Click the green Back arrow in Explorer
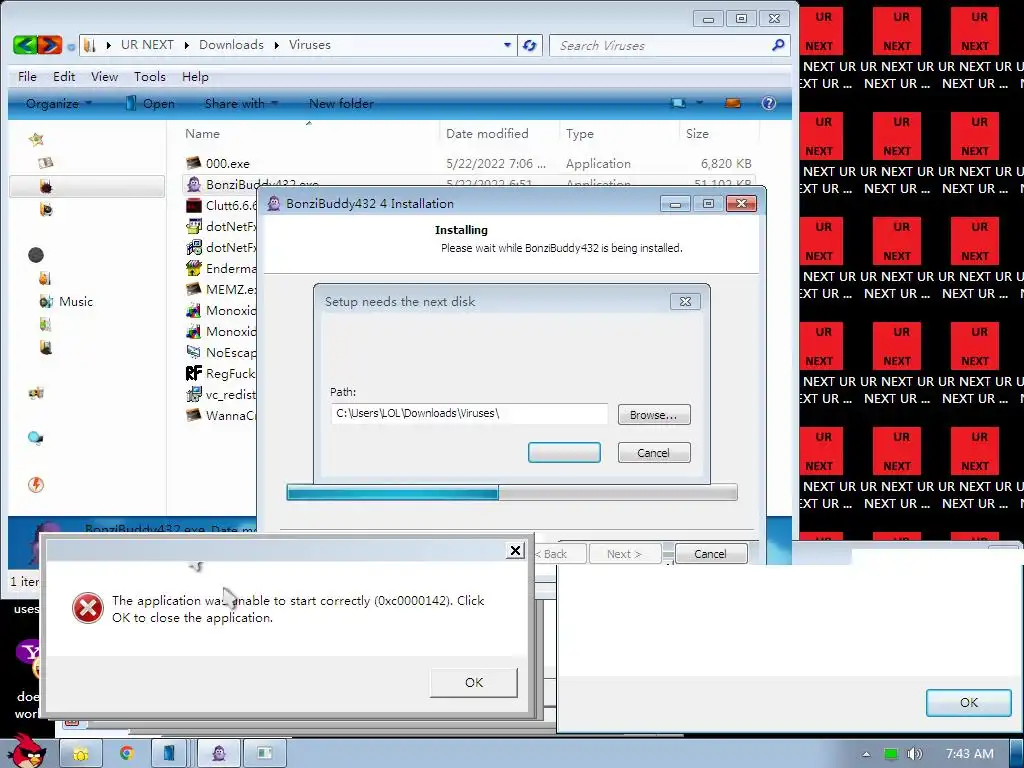 [x=25, y=44]
